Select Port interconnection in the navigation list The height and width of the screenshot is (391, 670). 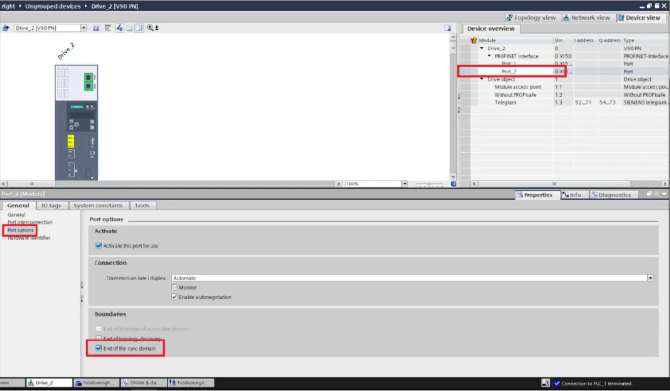click(x=30, y=222)
